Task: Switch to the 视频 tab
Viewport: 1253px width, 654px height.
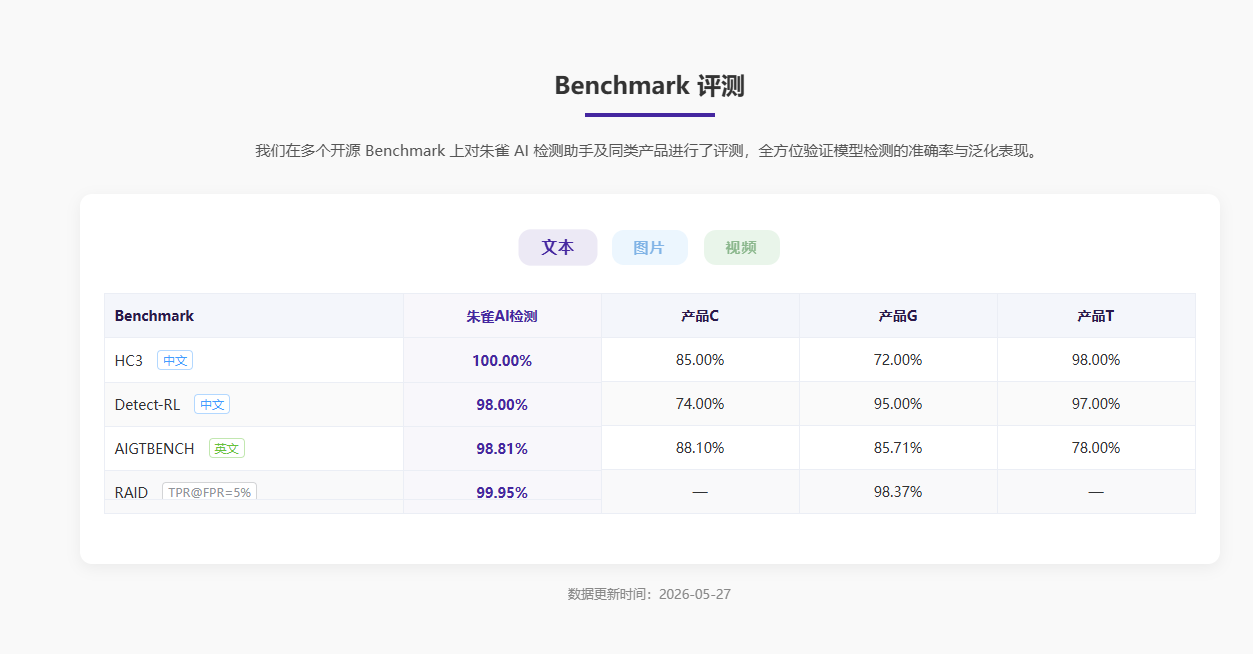Action: pyautogui.click(x=741, y=248)
